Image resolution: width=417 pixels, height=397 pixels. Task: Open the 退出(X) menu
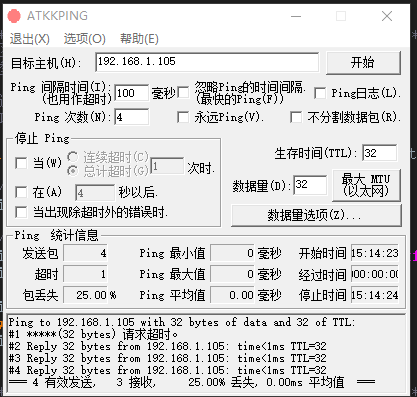pyautogui.click(x=30, y=39)
